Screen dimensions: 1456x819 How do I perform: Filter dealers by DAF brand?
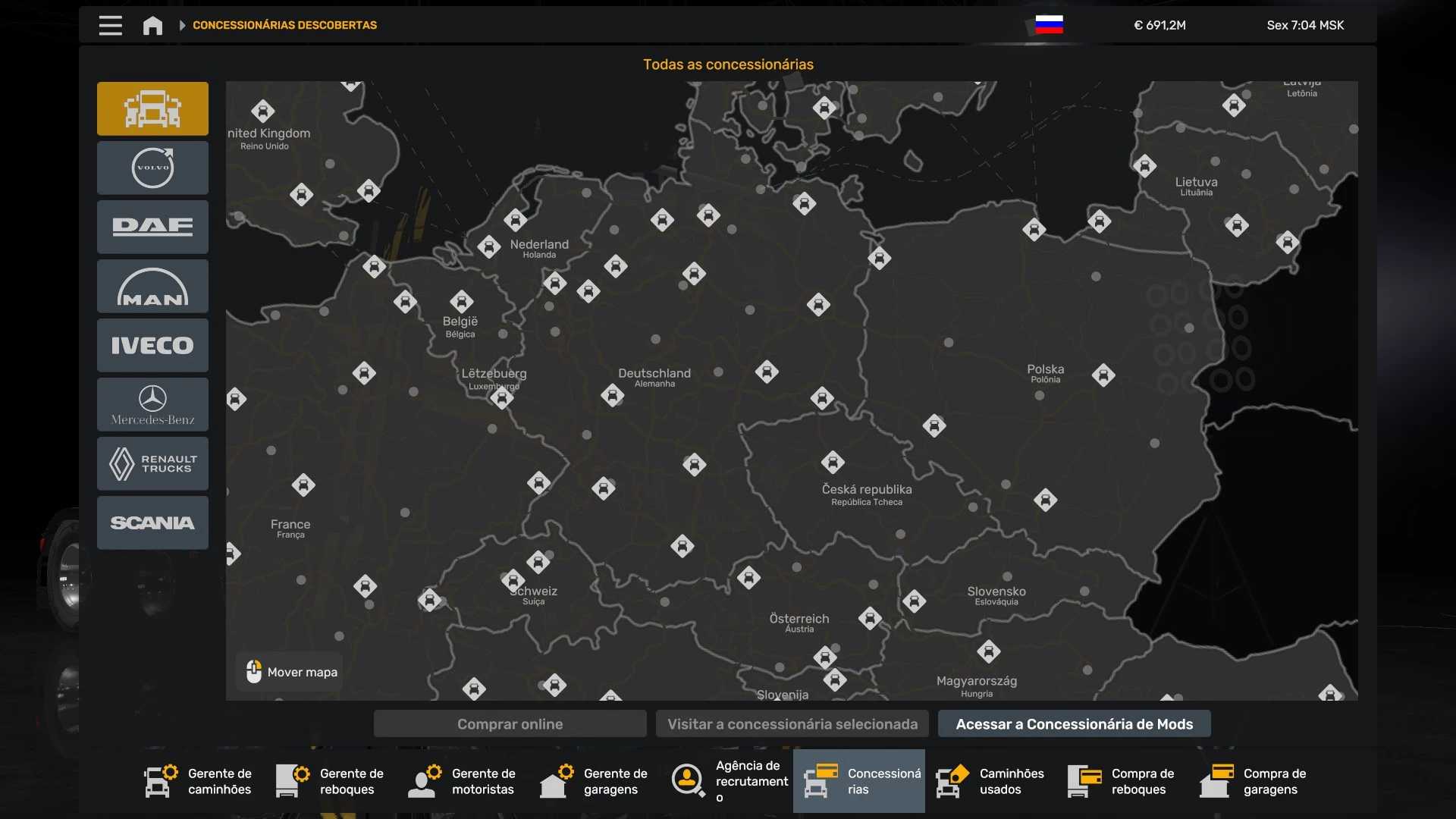[x=152, y=227]
